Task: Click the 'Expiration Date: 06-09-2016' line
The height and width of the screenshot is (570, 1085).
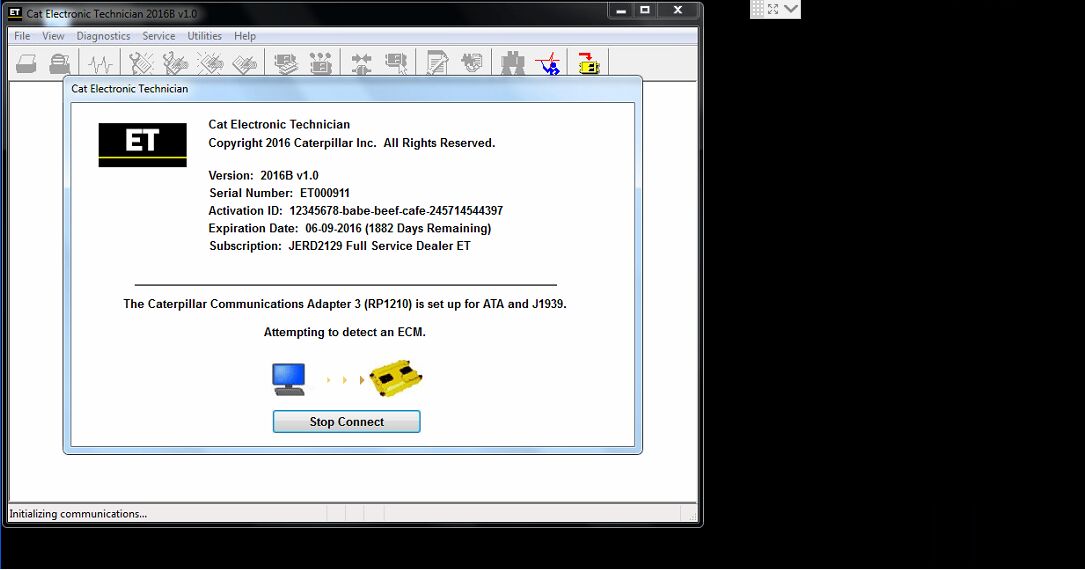Action: click(349, 228)
